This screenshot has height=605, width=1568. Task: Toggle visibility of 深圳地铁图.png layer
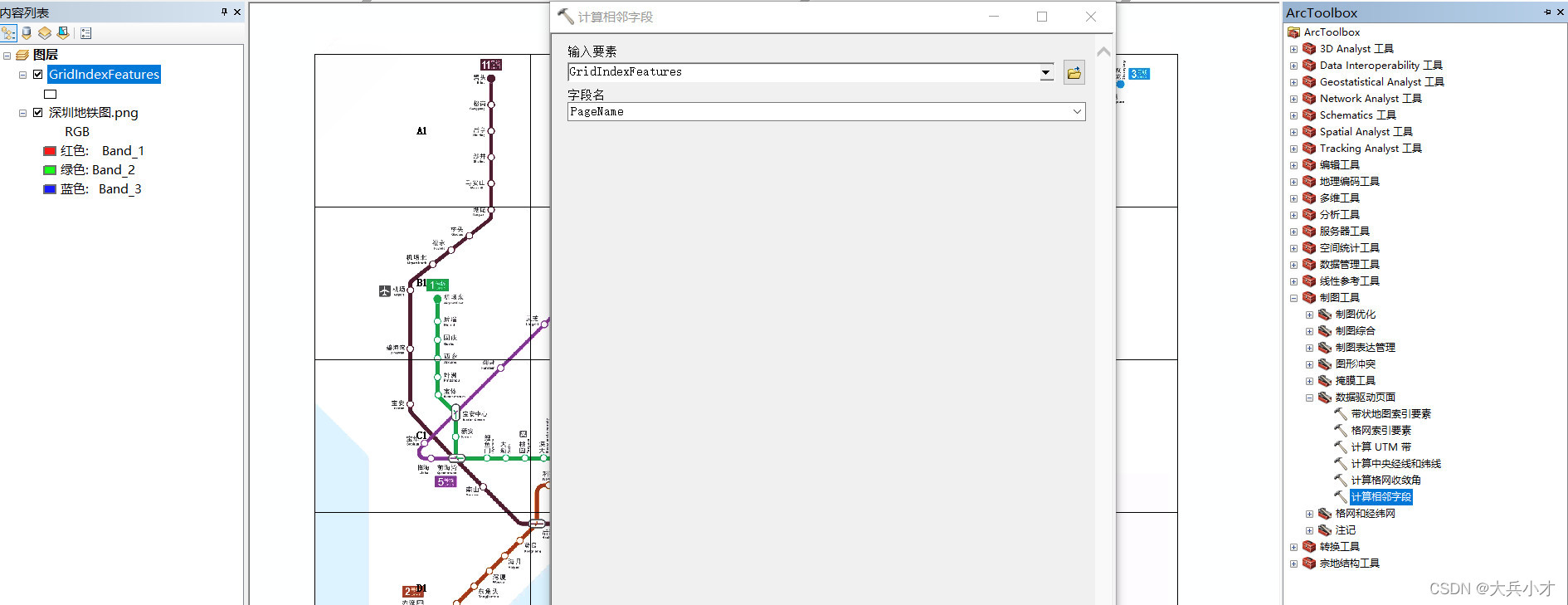(37, 112)
